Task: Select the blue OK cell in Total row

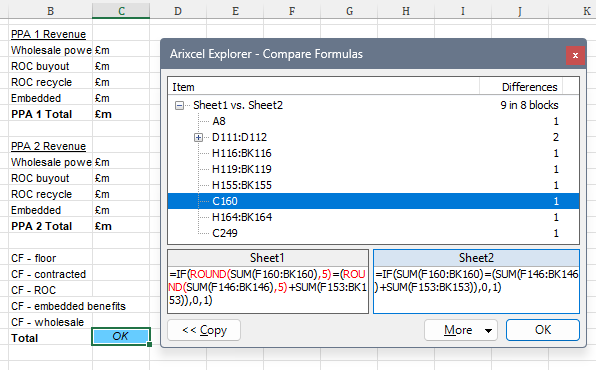Action: (x=121, y=337)
